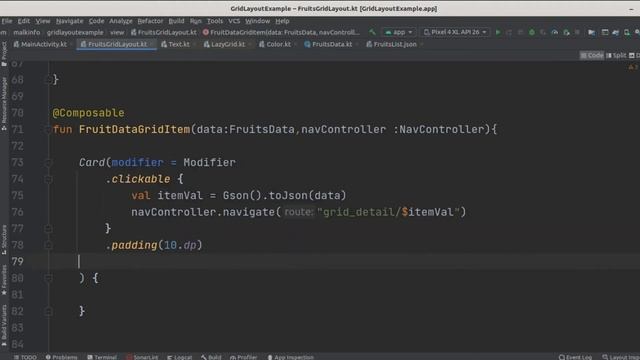Open the TODO tool window

point(25,357)
